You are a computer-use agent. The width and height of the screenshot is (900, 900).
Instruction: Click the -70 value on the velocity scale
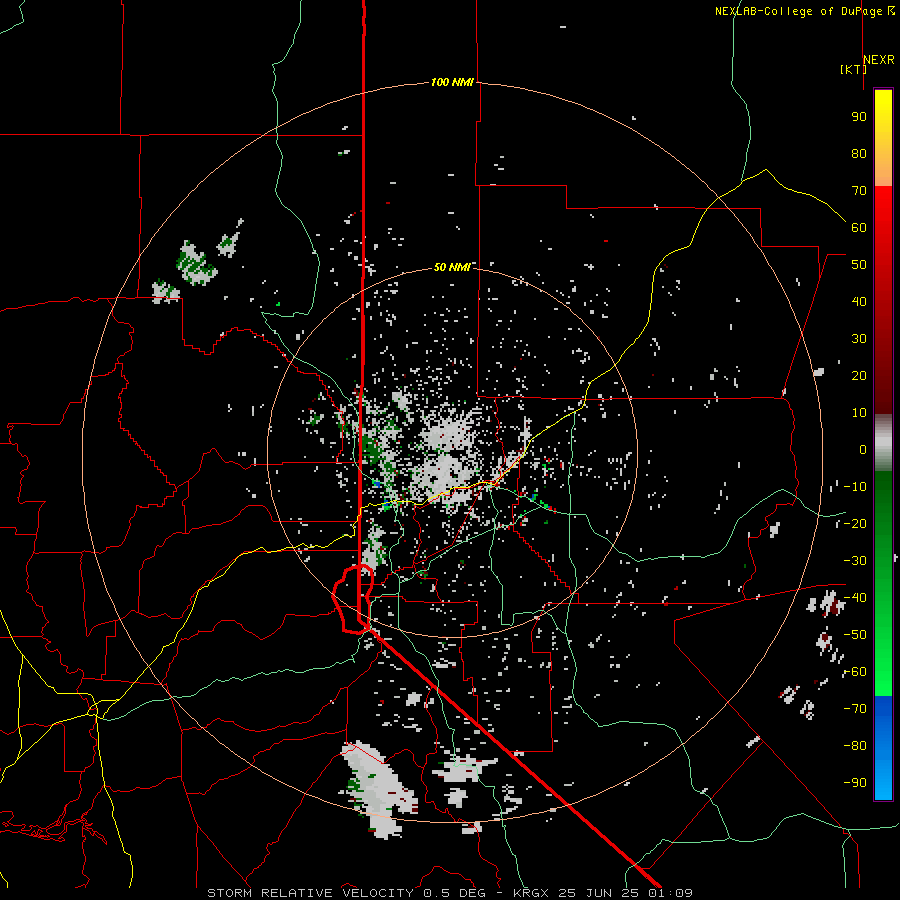coord(855,709)
